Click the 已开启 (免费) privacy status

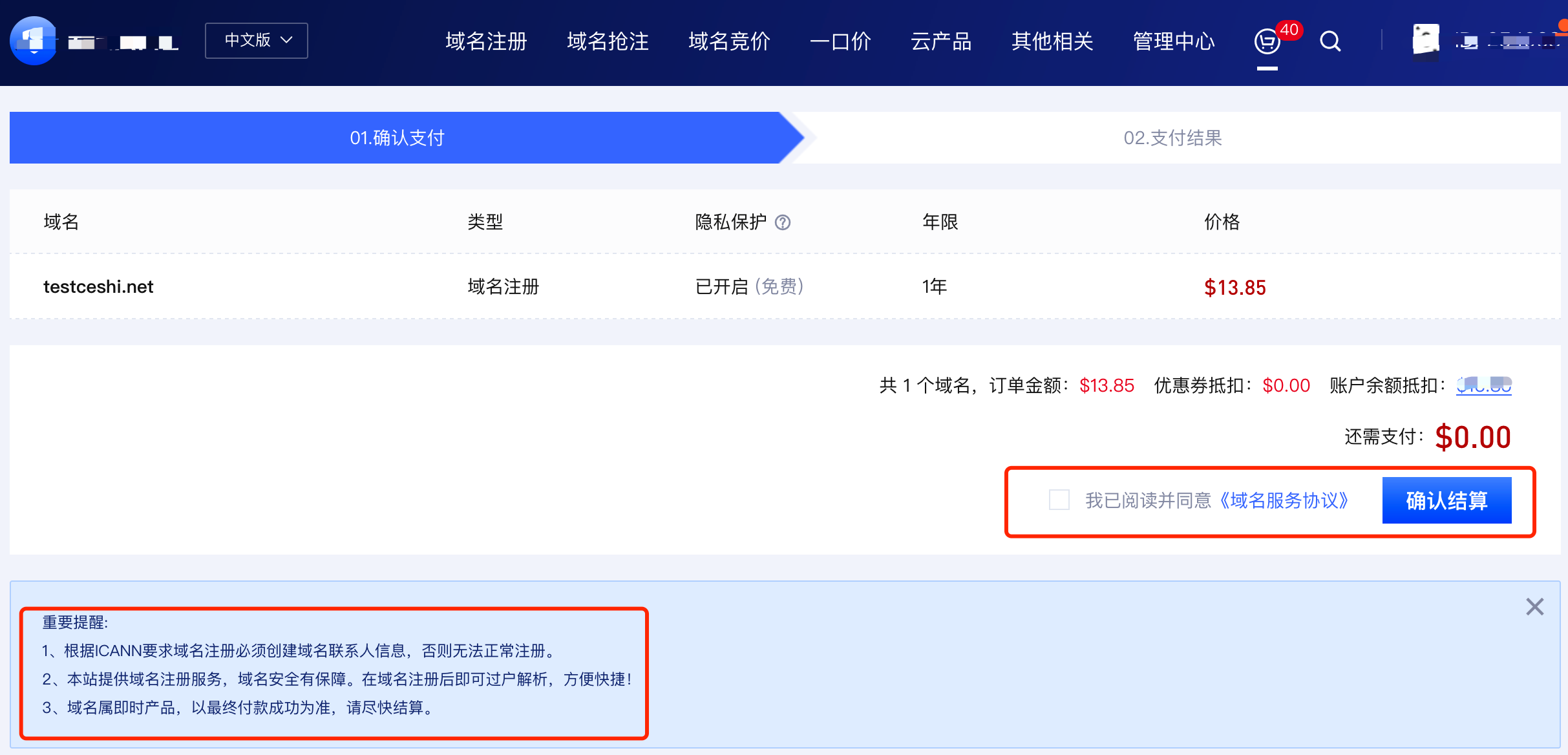coord(750,286)
